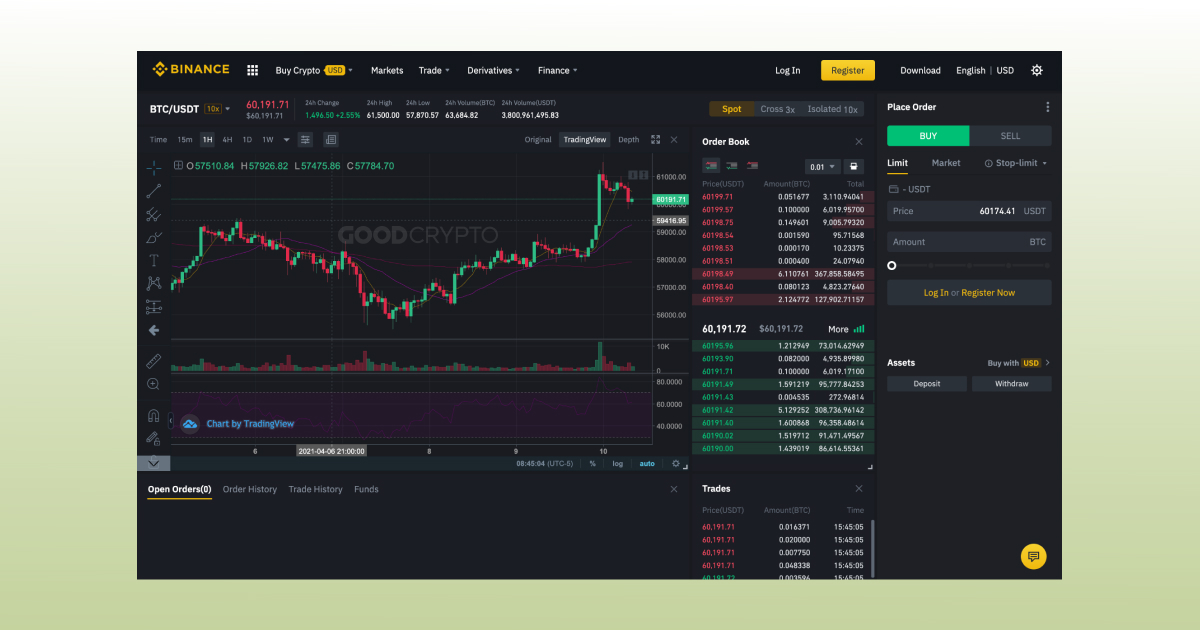Viewport: 1200px width, 630px height.
Task: Open the theme settings icon in header
Action: coord(1037,70)
